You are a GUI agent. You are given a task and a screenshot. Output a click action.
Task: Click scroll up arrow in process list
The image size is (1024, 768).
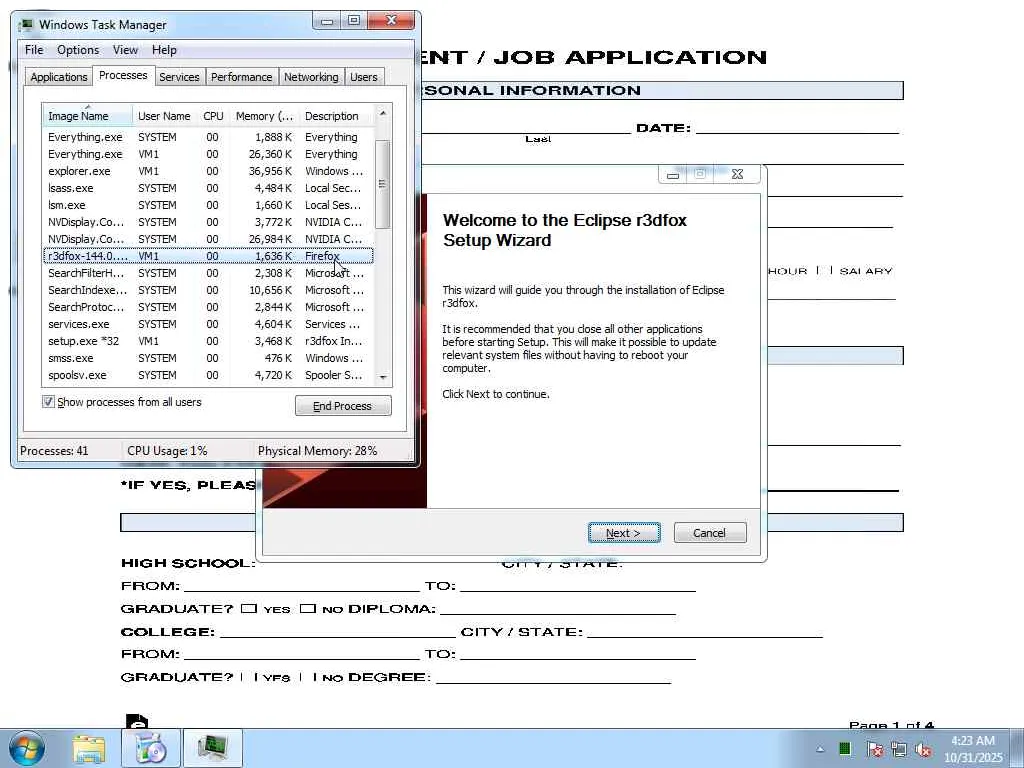click(383, 114)
